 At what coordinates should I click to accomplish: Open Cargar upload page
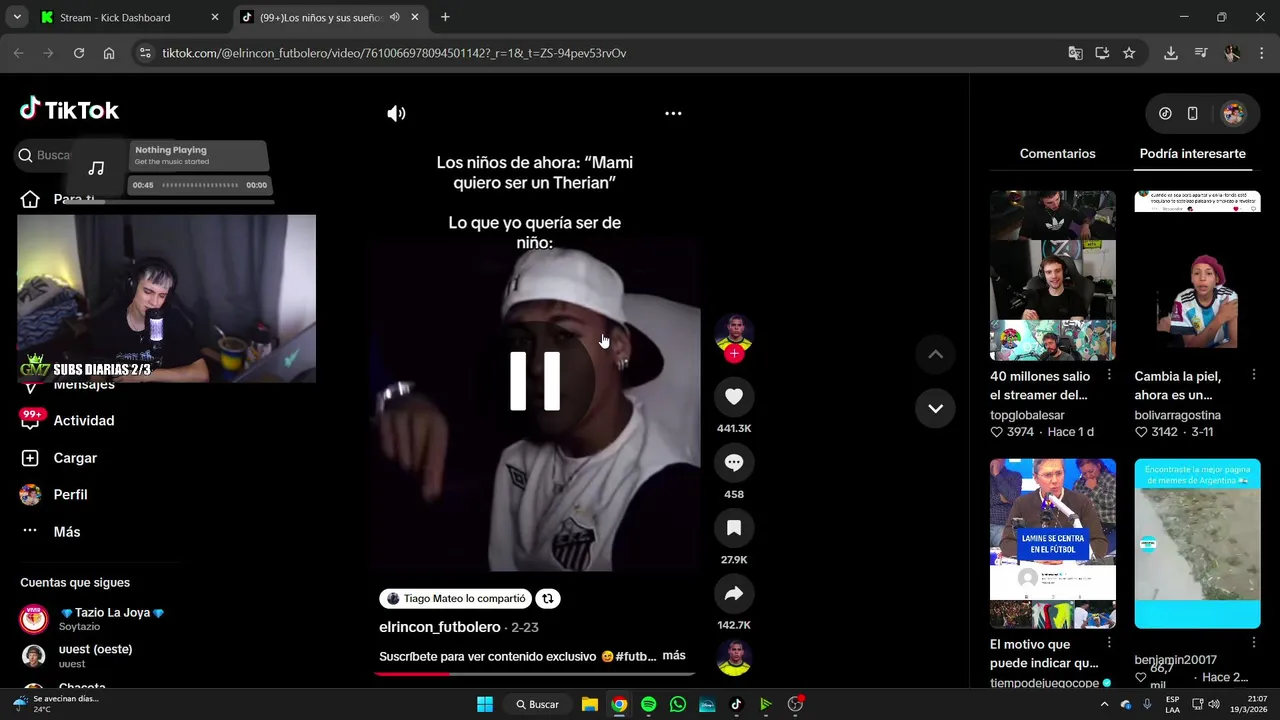[x=60, y=458]
